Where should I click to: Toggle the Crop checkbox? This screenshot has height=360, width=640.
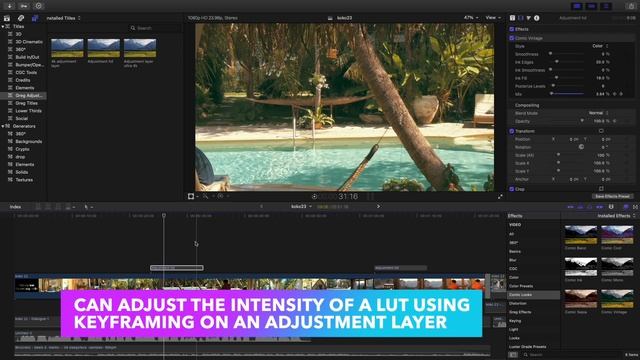point(512,189)
